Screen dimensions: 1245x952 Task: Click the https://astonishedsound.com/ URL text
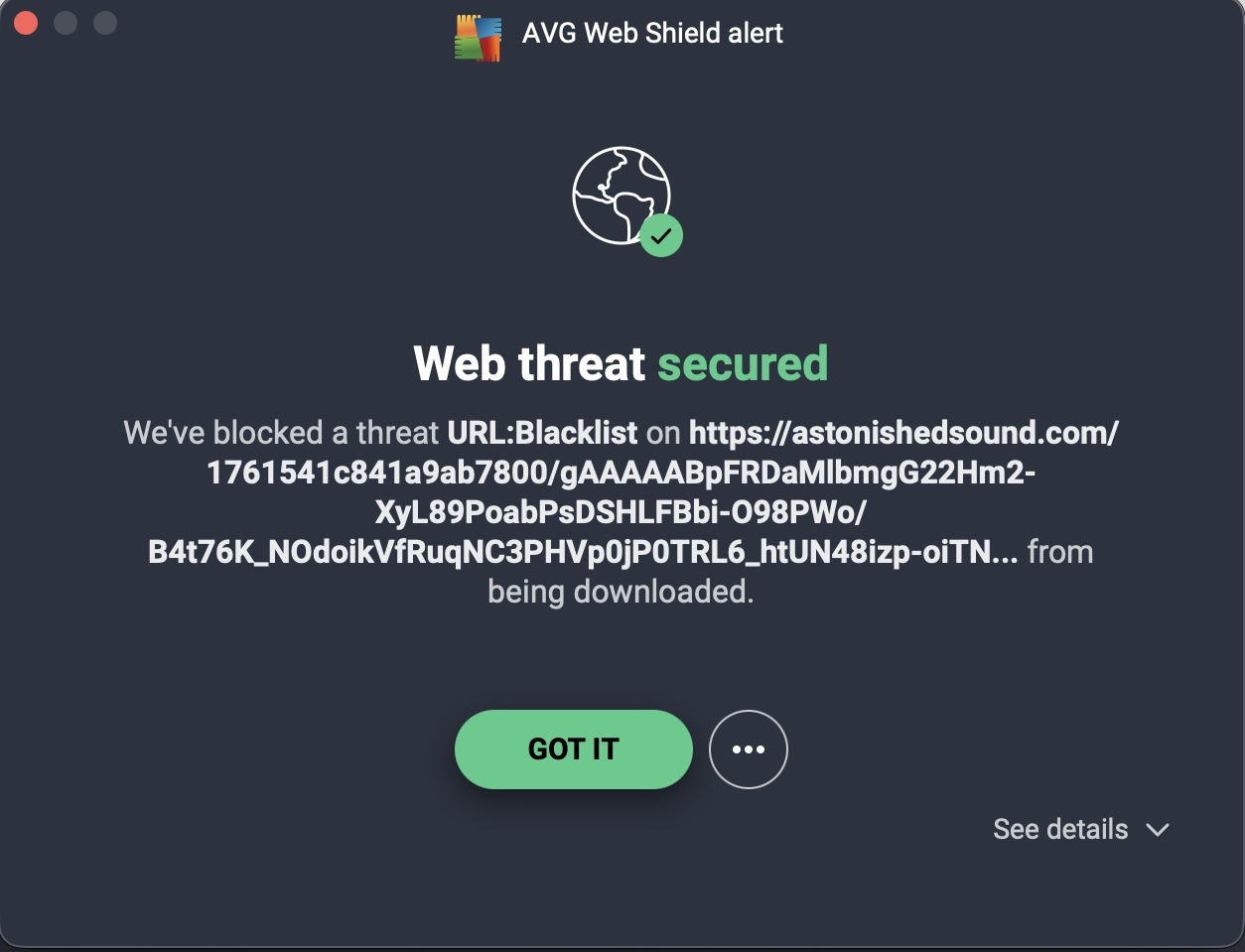click(903, 433)
